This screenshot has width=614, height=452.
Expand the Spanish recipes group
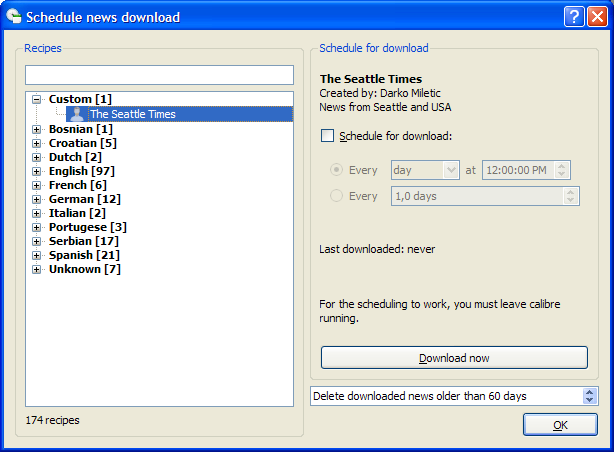[x=37, y=255]
